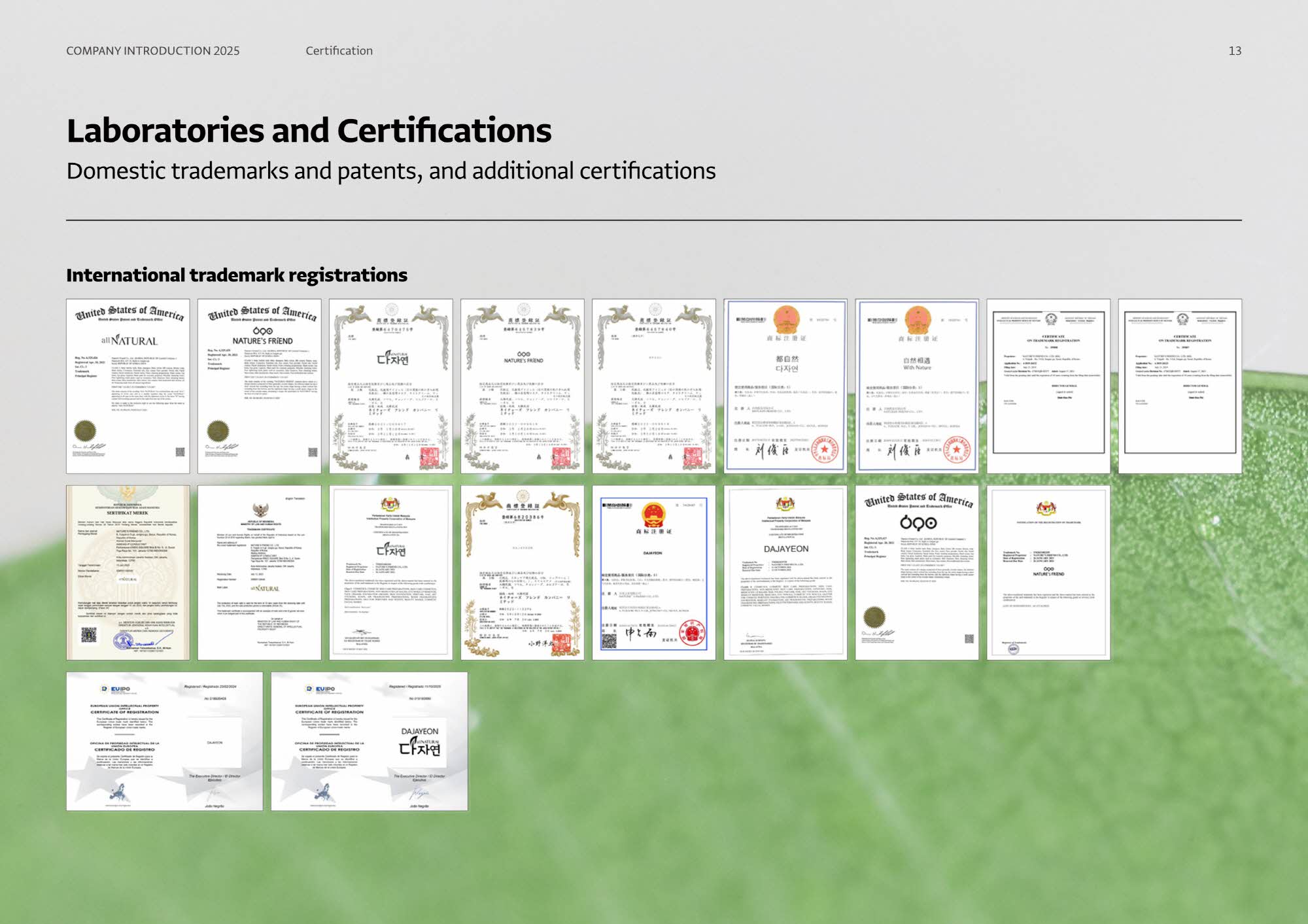Open Malaysian DAJAYEON trademark certificate

[785, 572]
